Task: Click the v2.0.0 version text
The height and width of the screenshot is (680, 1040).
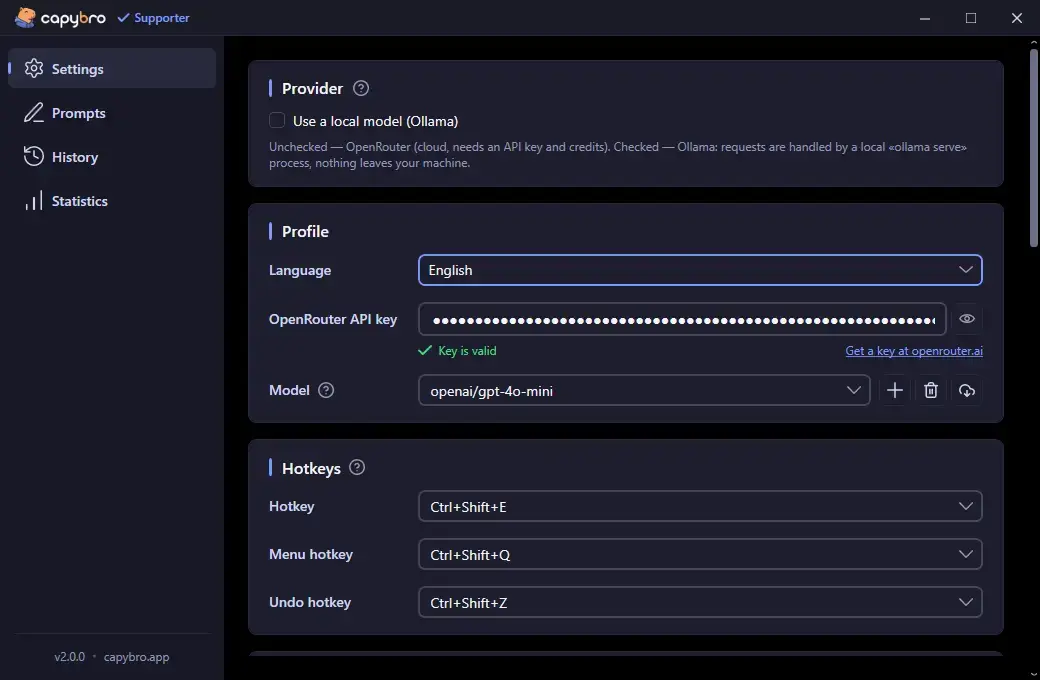Action: coord(70,657)
